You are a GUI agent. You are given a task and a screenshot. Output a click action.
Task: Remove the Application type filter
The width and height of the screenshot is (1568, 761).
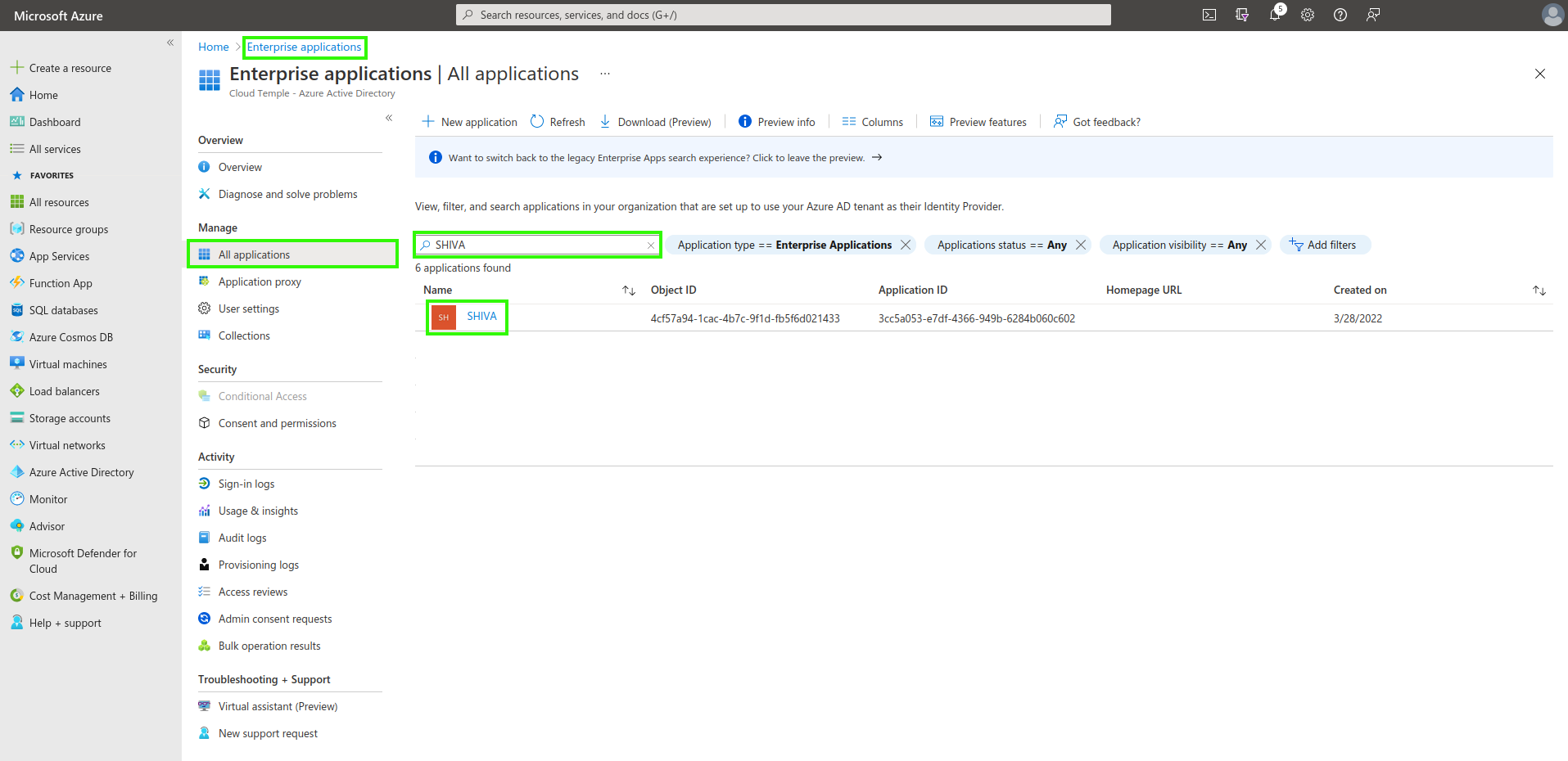(906, 245)
